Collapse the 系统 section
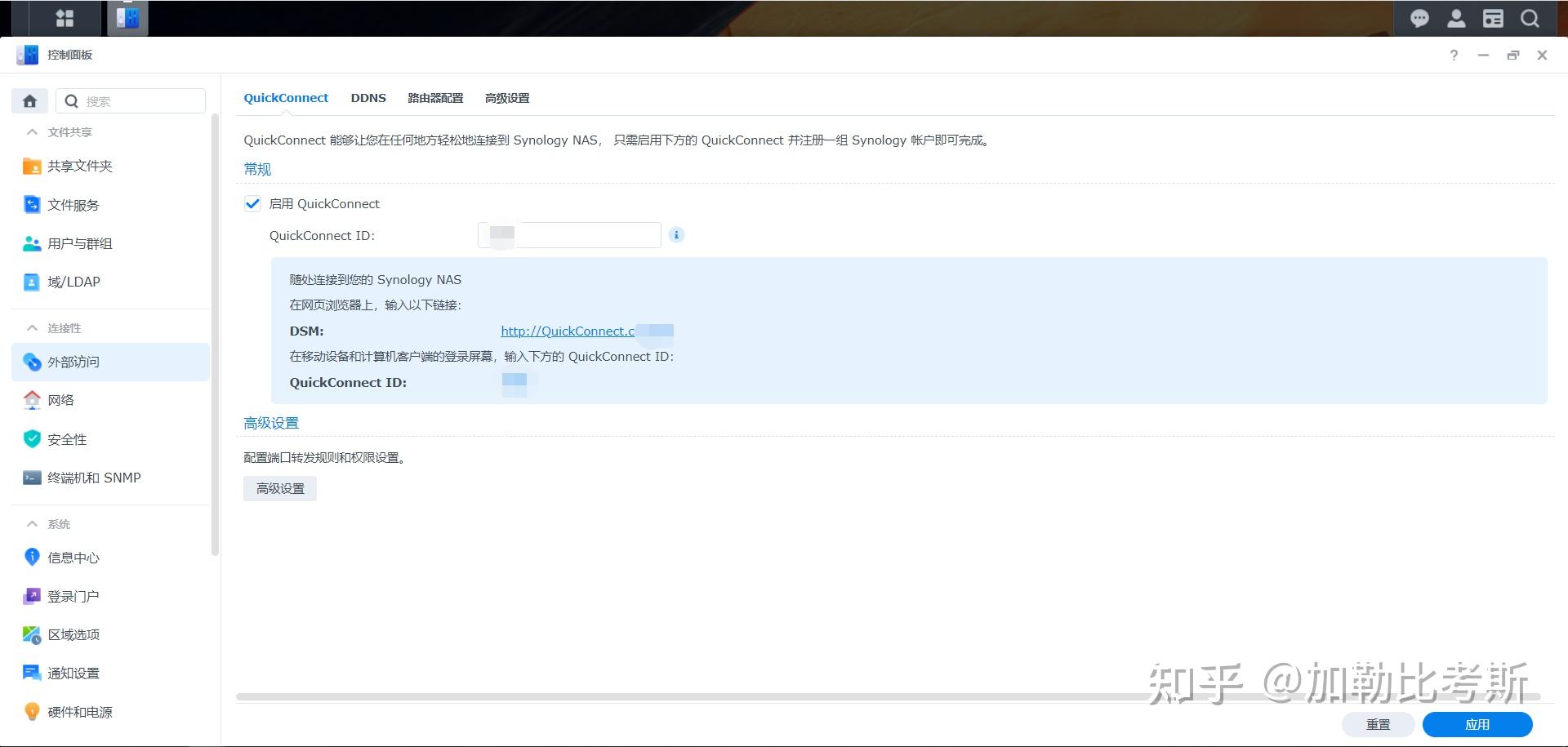 pos(32,524)
